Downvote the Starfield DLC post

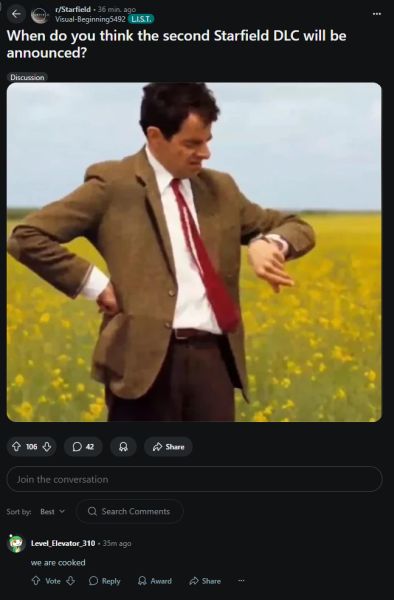[x=47, y=447]
